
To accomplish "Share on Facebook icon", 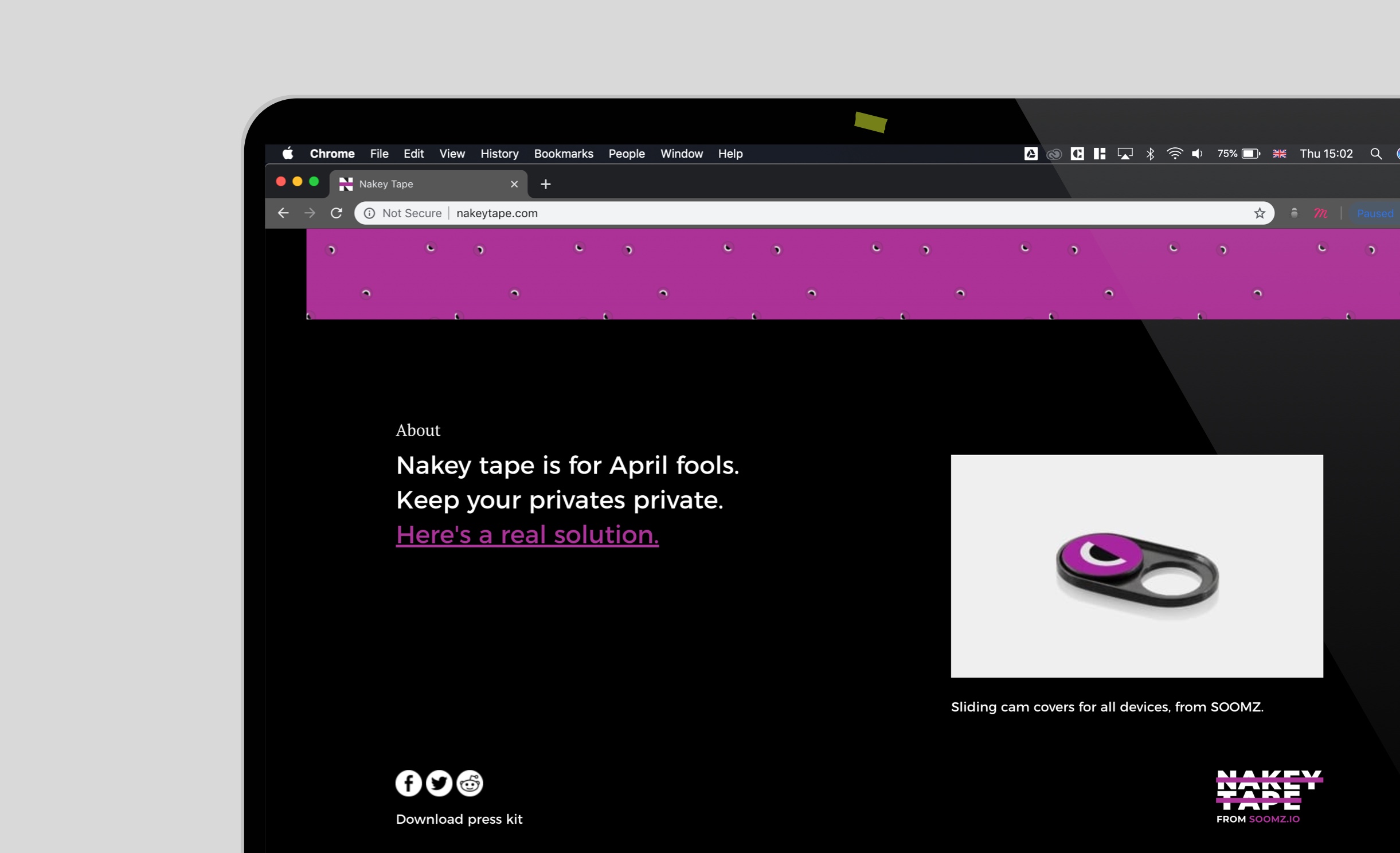I will coord(409,783).
